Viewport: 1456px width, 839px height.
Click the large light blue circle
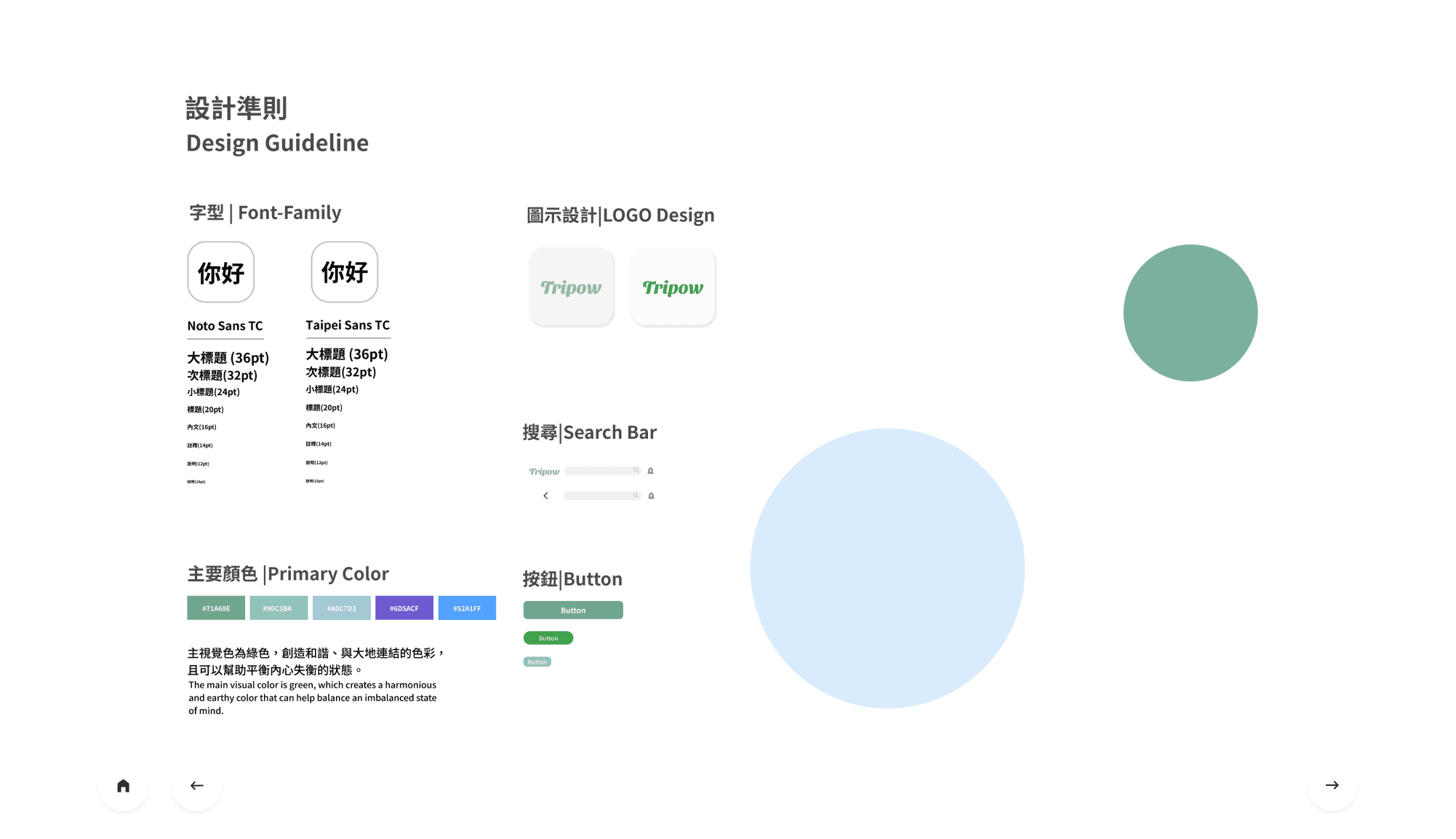(x=887, y=568)
